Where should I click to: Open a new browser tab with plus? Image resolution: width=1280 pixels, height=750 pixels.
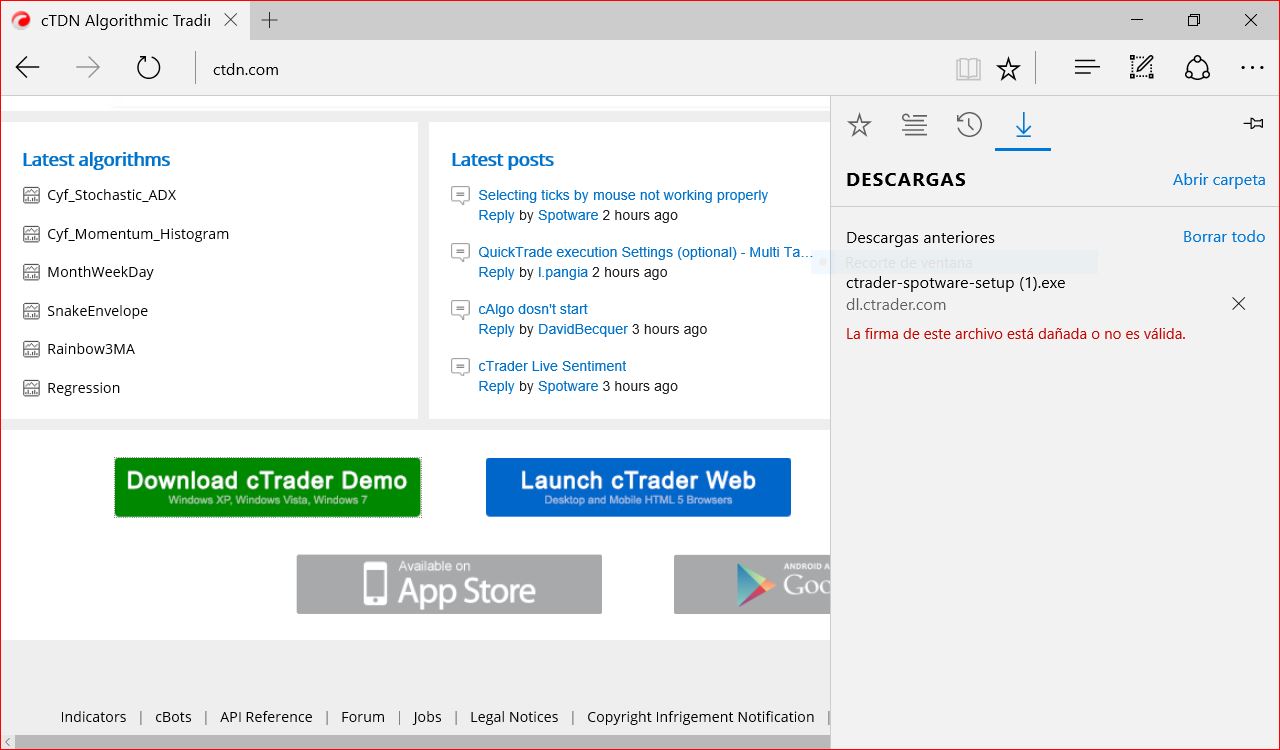(270, 20)
